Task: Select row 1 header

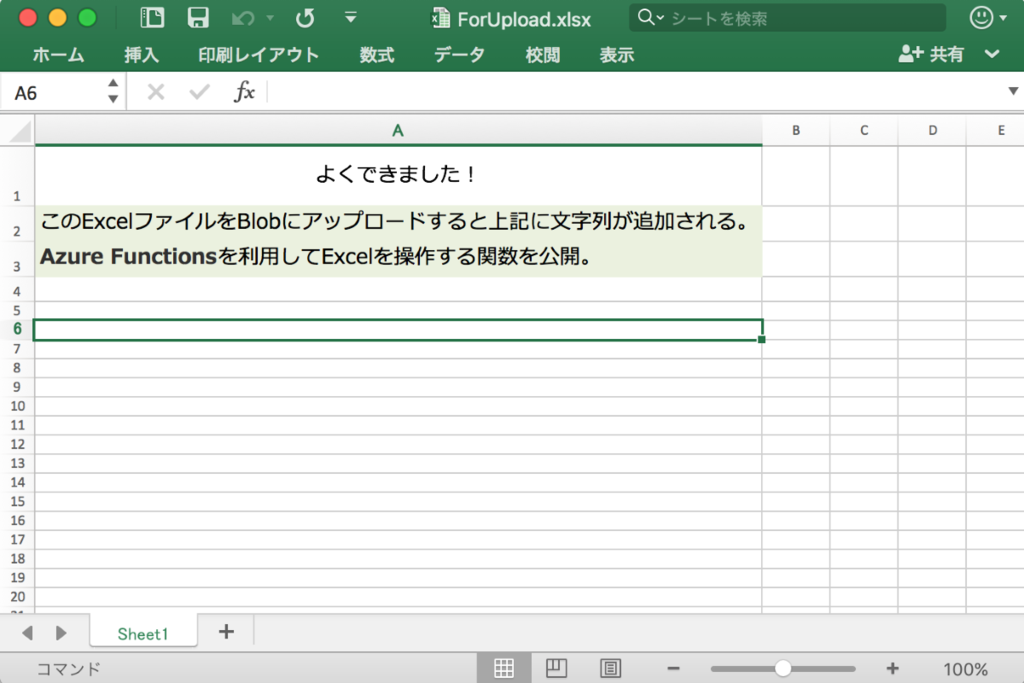Action: [17, 175]
